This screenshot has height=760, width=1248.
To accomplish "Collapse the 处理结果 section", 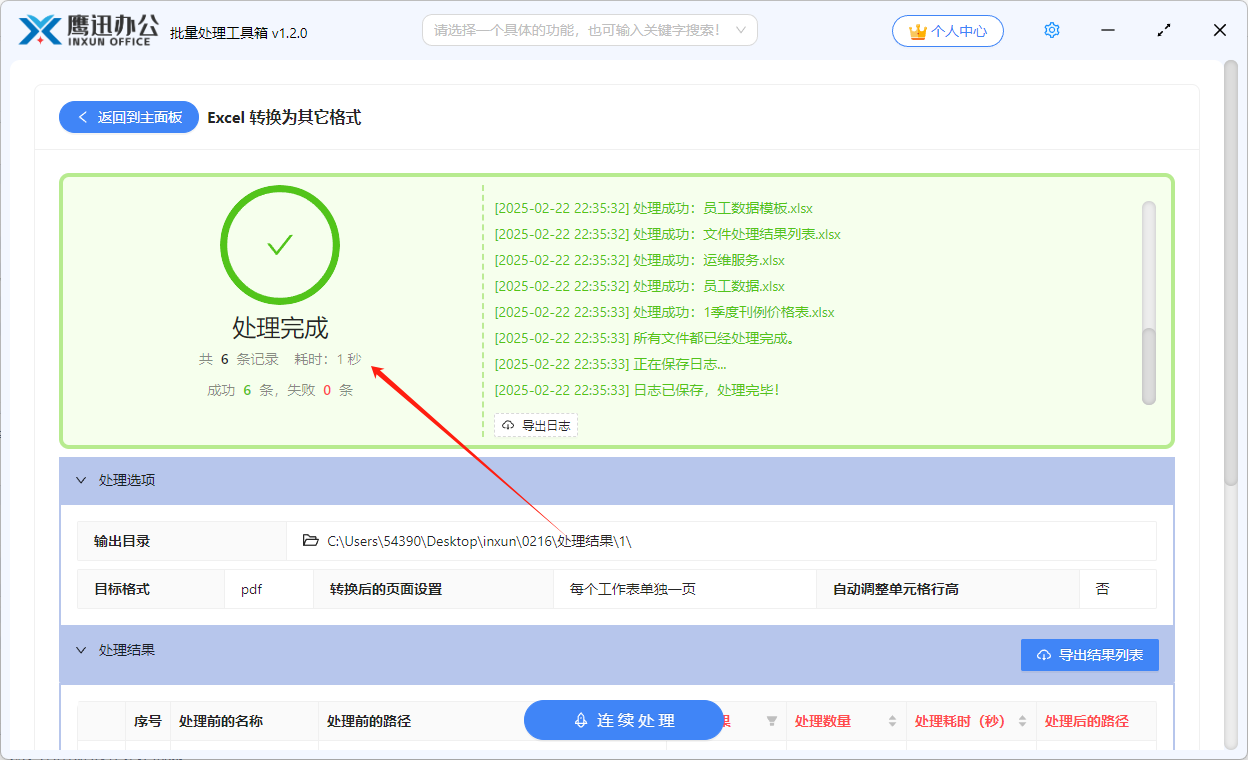I will [82, 650].
